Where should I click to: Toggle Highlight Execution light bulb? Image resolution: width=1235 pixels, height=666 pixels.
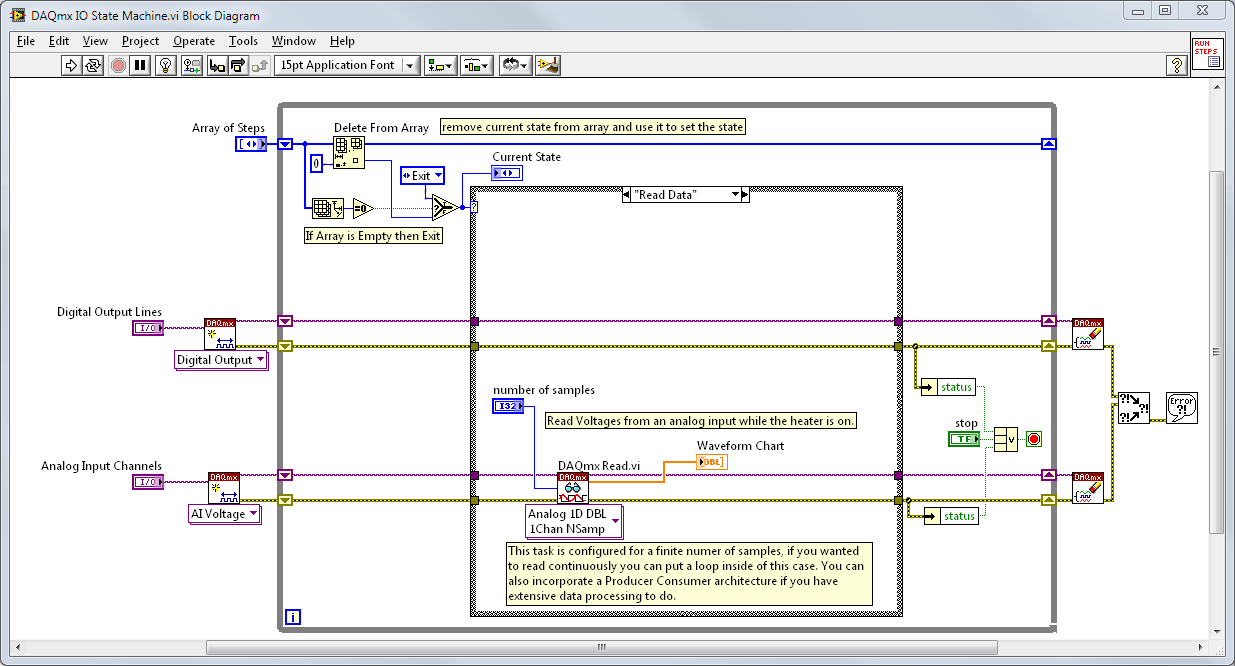click(x=166, y=65)
